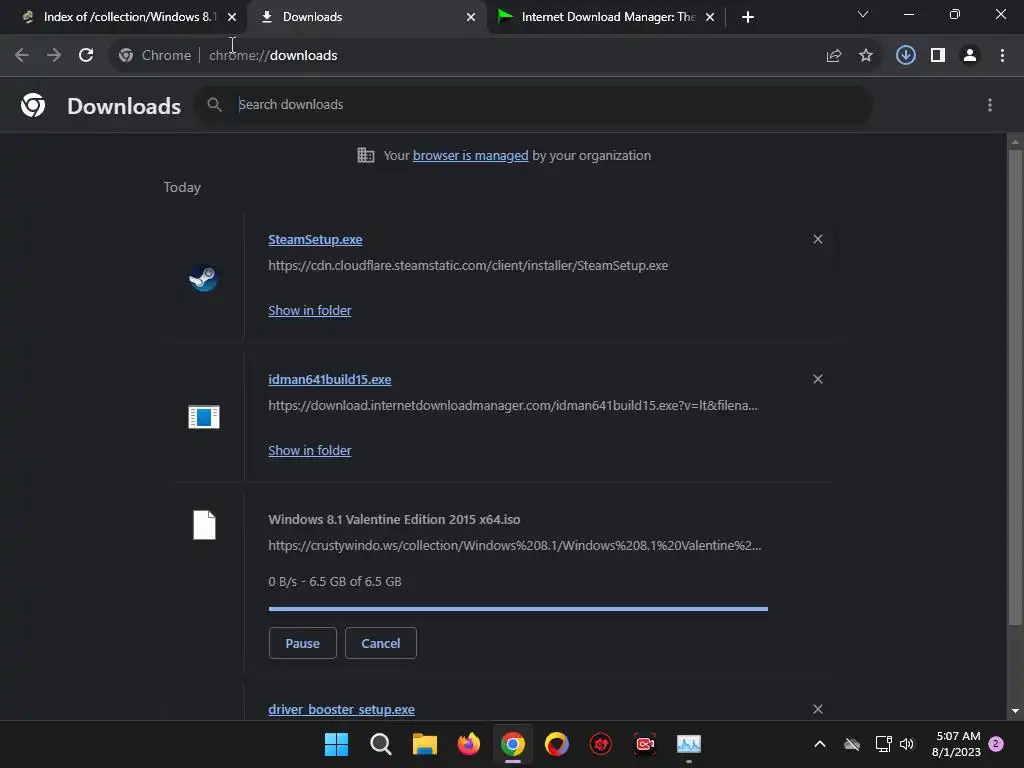
Task: Open the Windows Start menu
Action: point(336,744)
